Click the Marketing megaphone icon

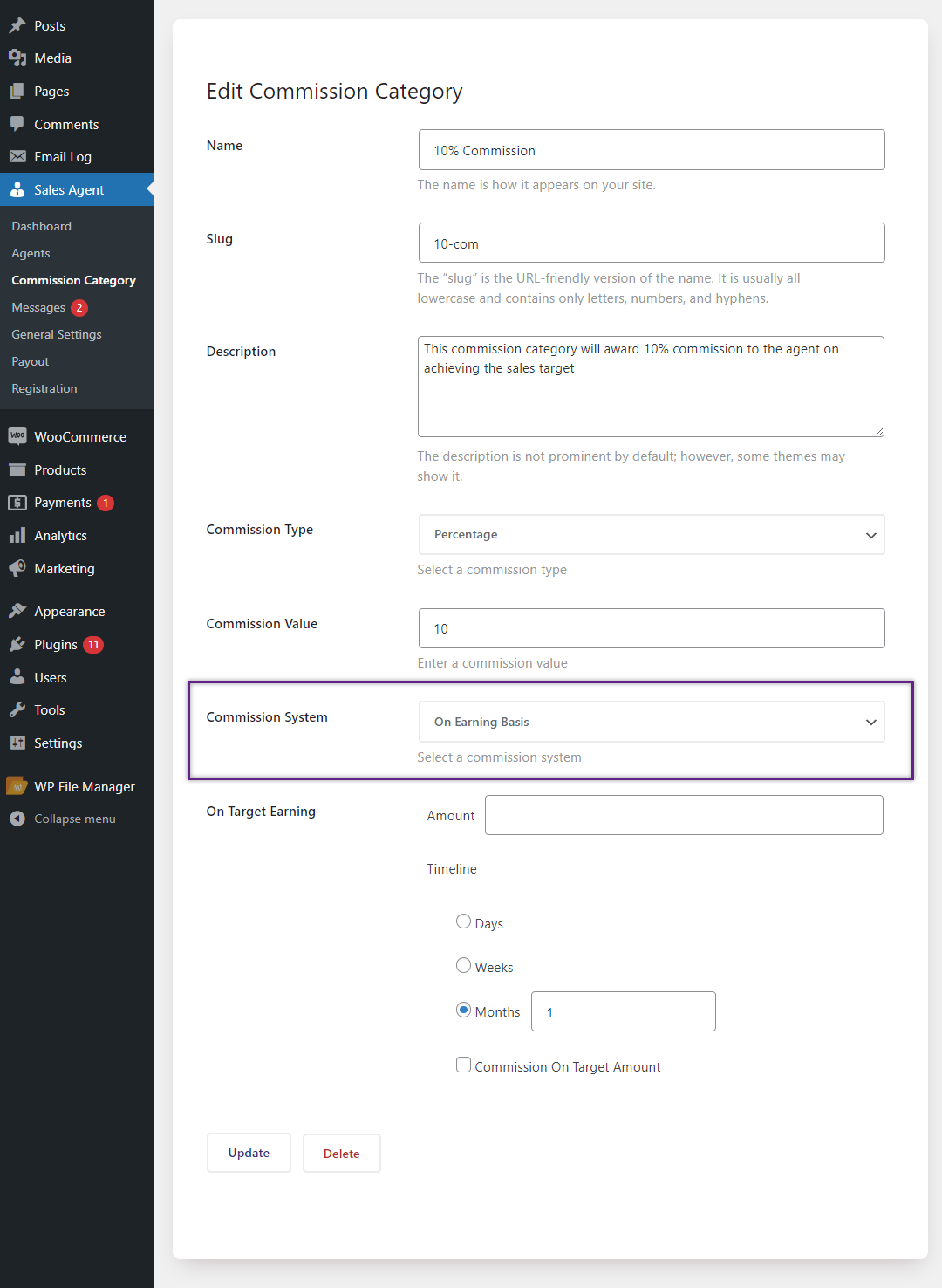coord(17,568)
